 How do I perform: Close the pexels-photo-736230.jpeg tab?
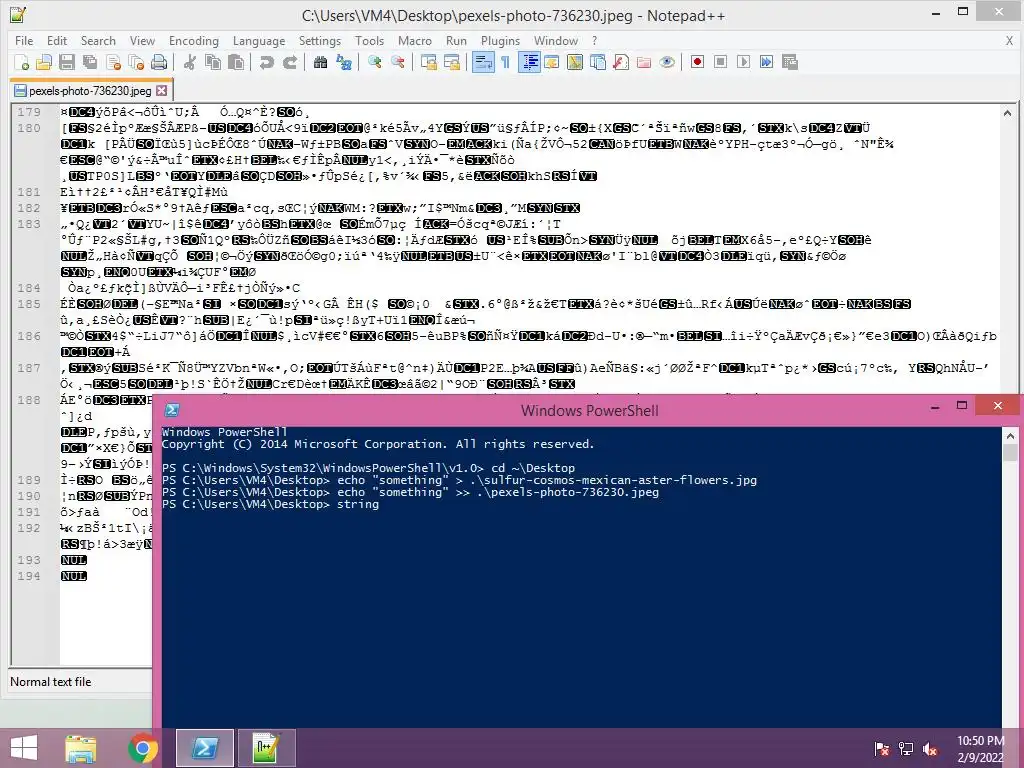[161, 91]
